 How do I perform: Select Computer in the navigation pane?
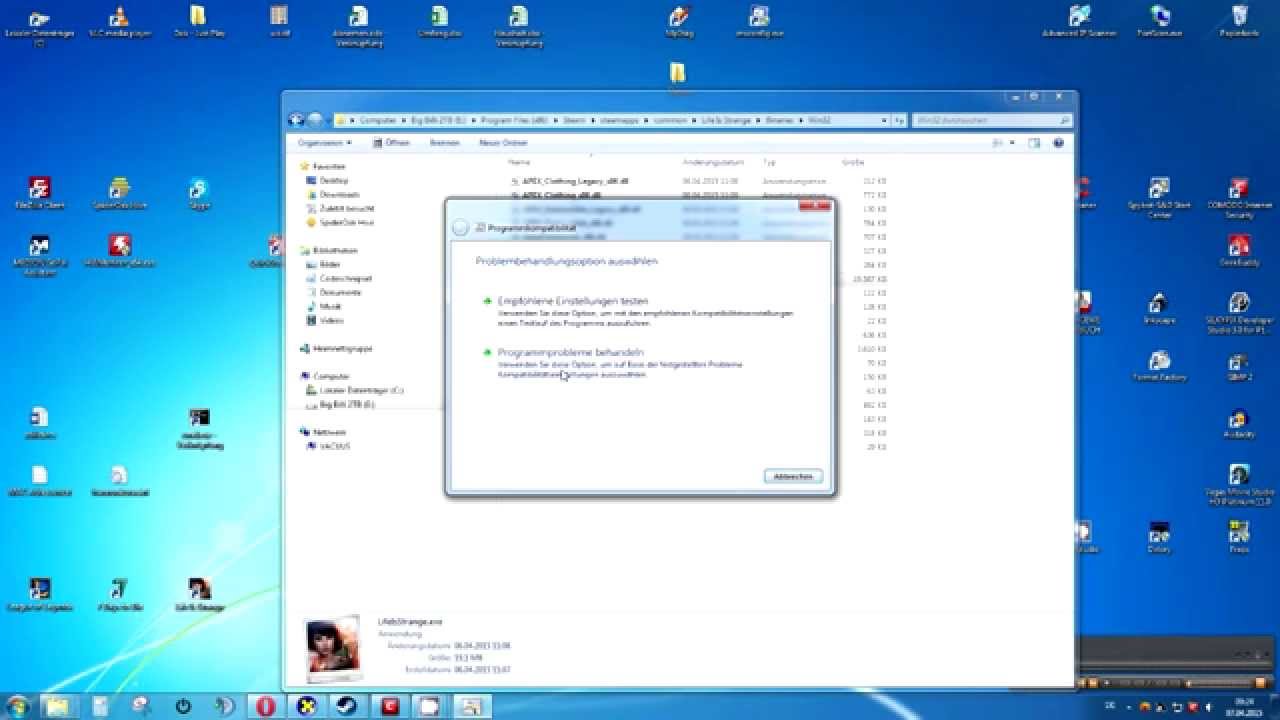[331, 377]
